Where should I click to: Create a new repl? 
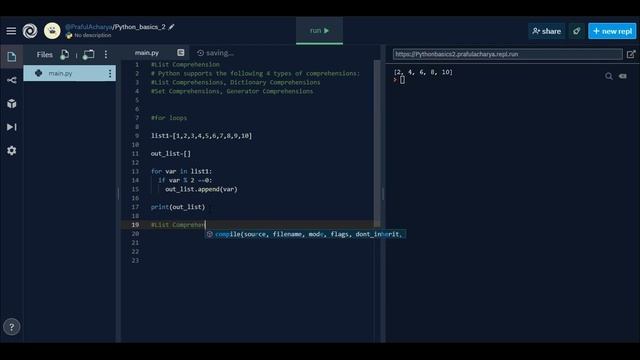pyautogui.click(x=612, y=31)
